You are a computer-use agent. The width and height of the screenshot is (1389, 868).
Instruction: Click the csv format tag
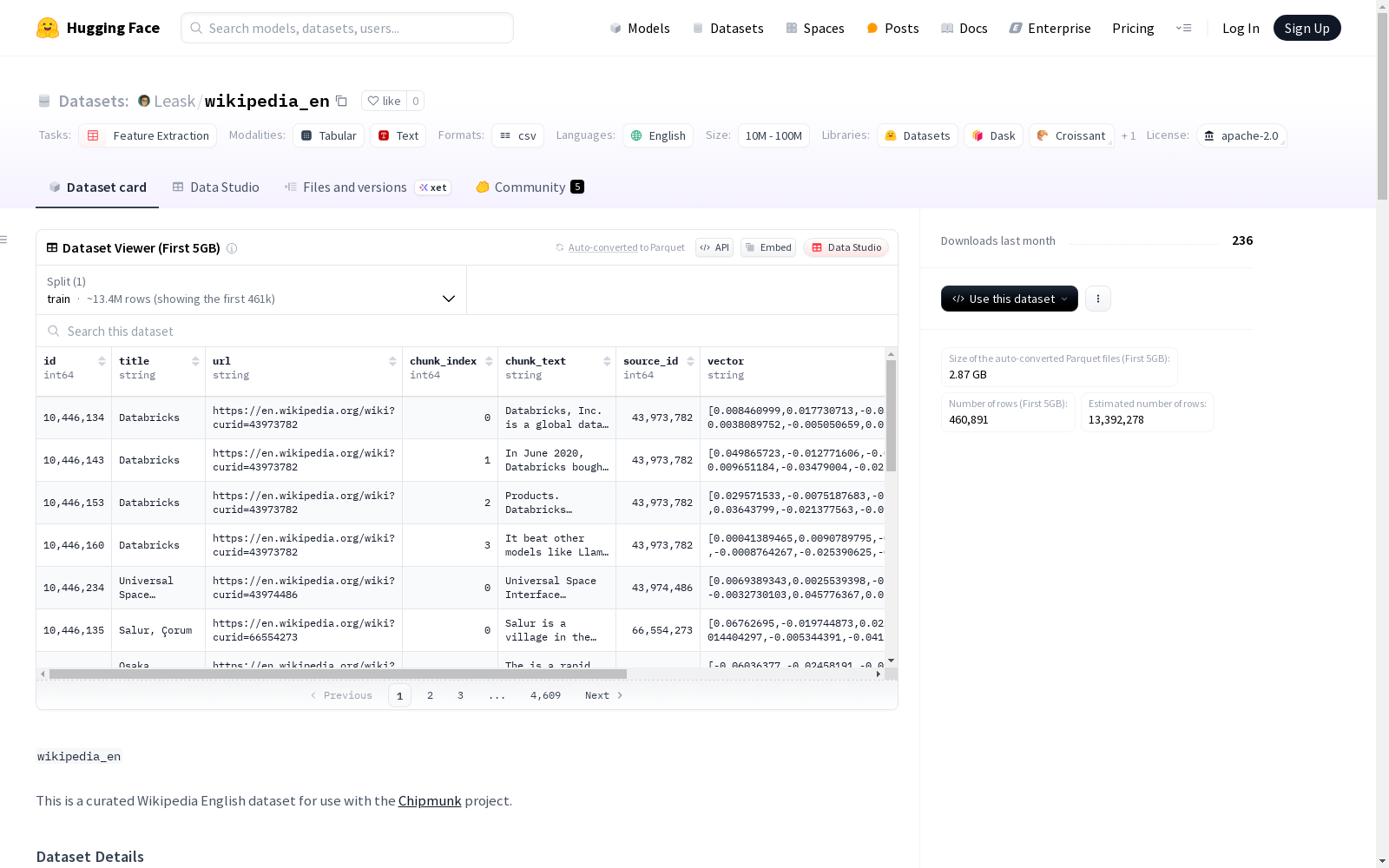tap(518, 135)
